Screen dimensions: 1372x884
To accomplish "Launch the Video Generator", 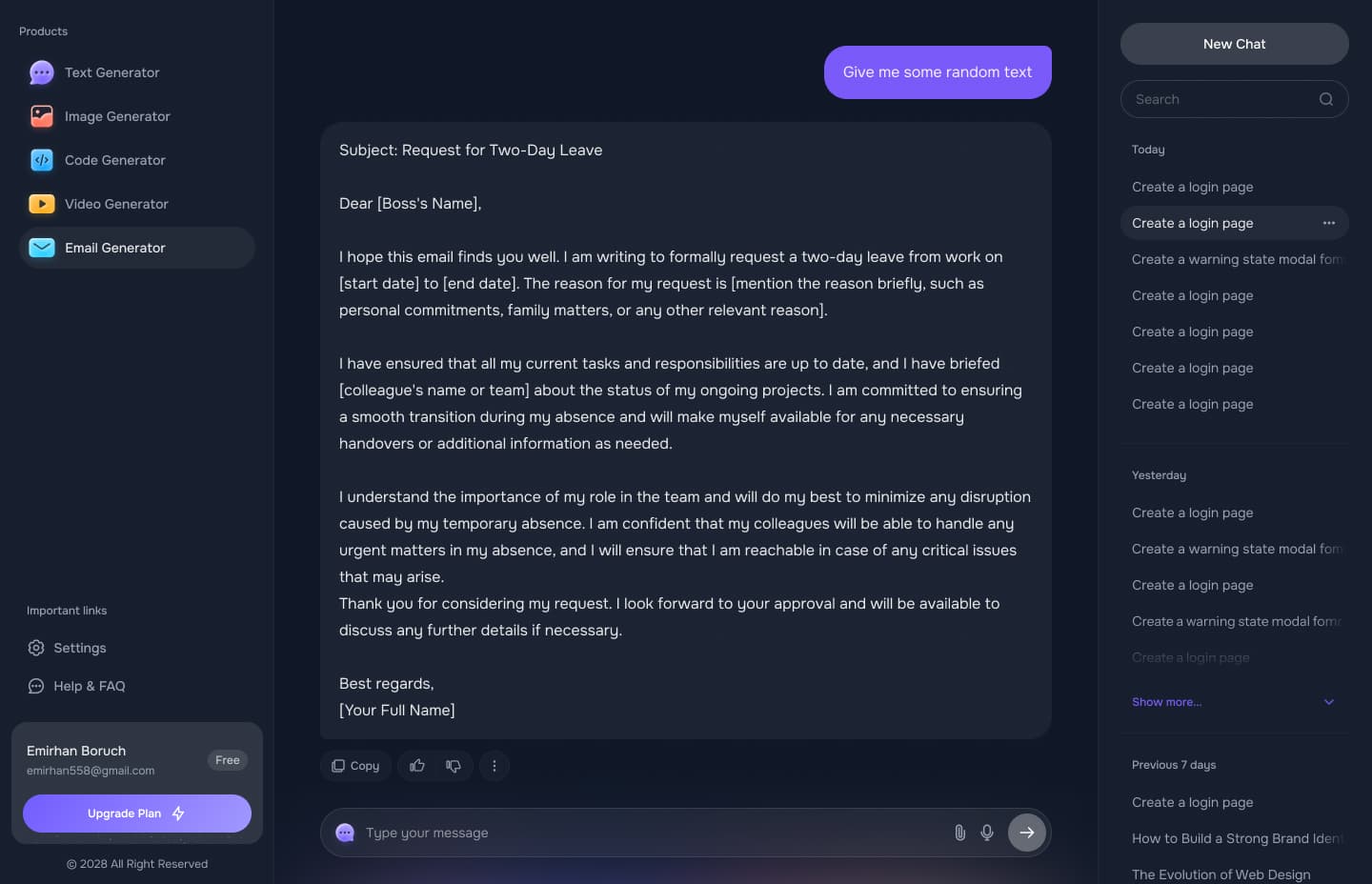I will pos(116,204).
